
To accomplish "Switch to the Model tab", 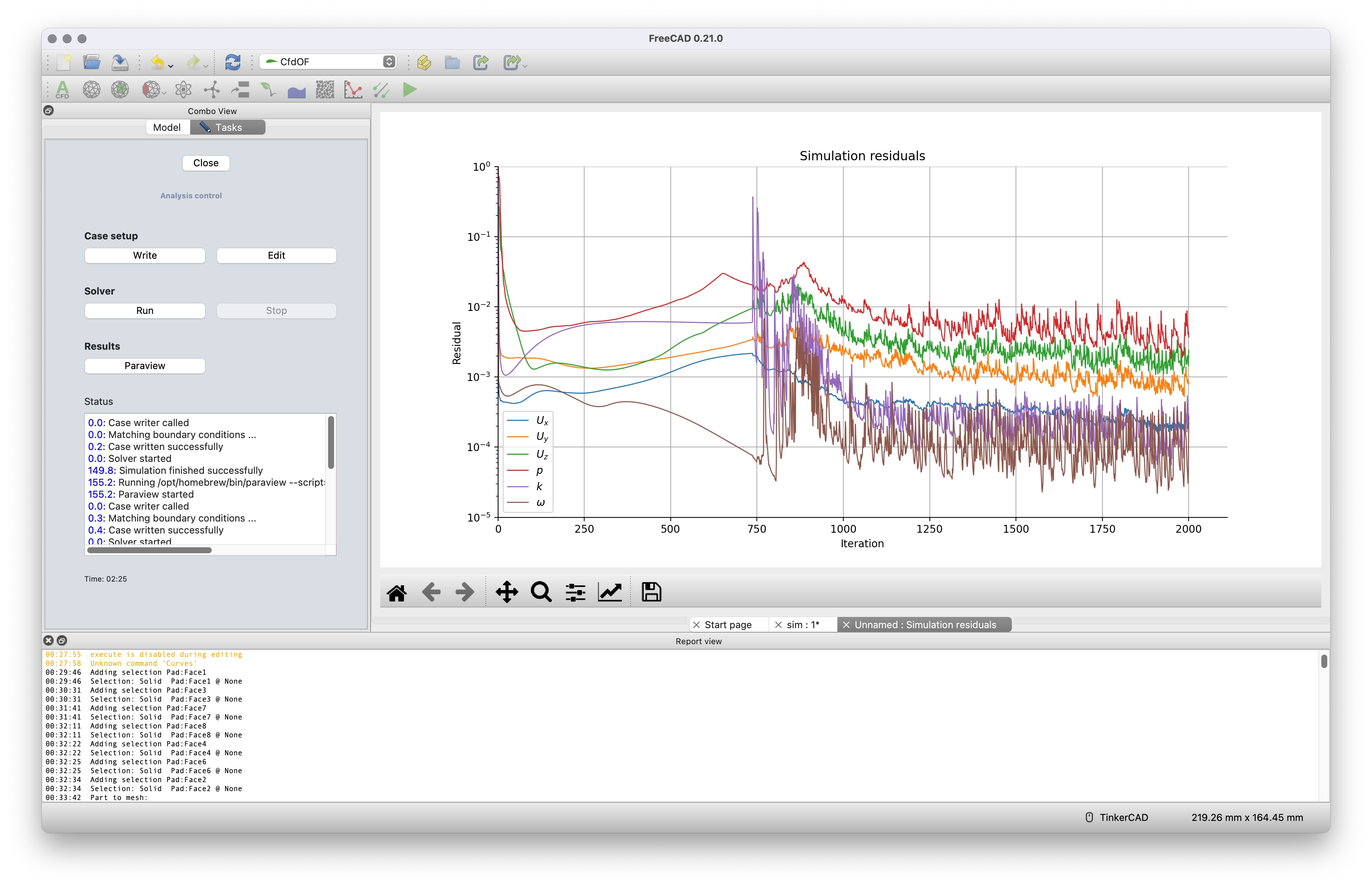I will [167, 127].
